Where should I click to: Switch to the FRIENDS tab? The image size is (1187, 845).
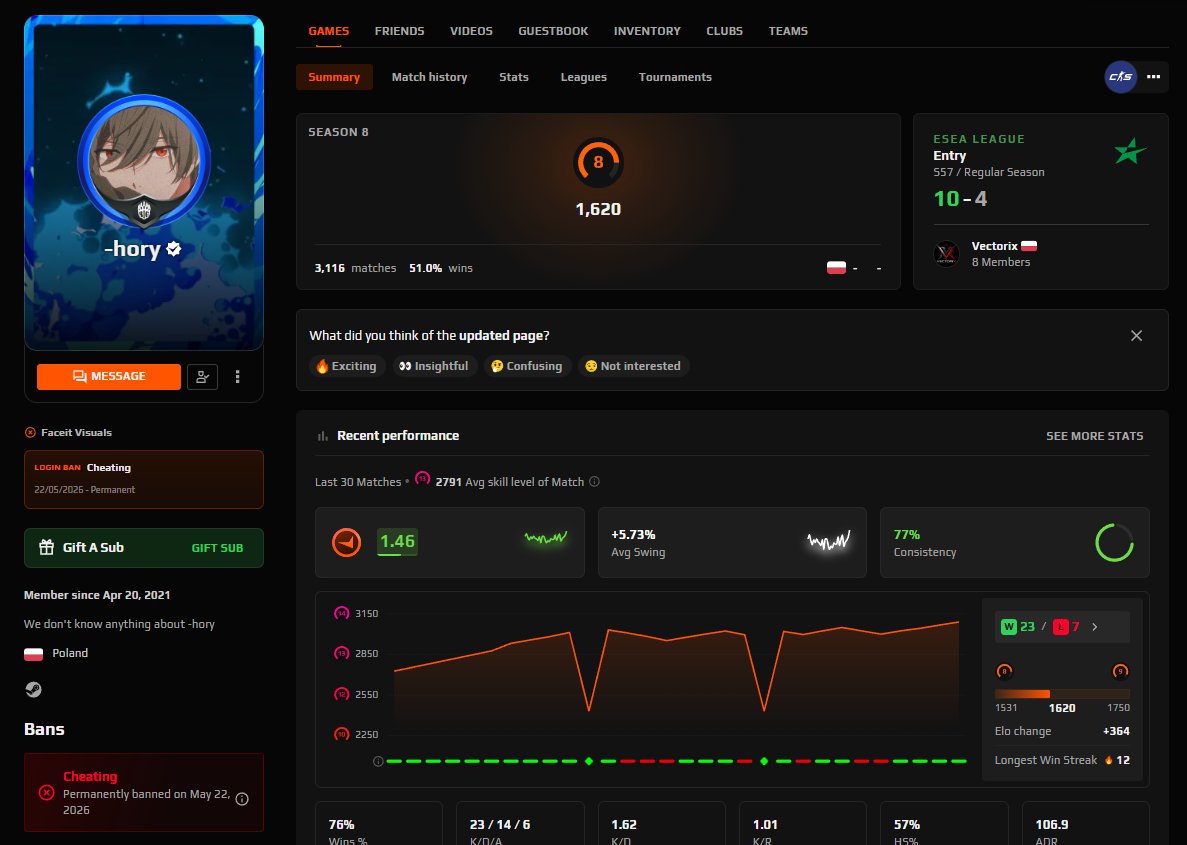(x=399, y=31)
